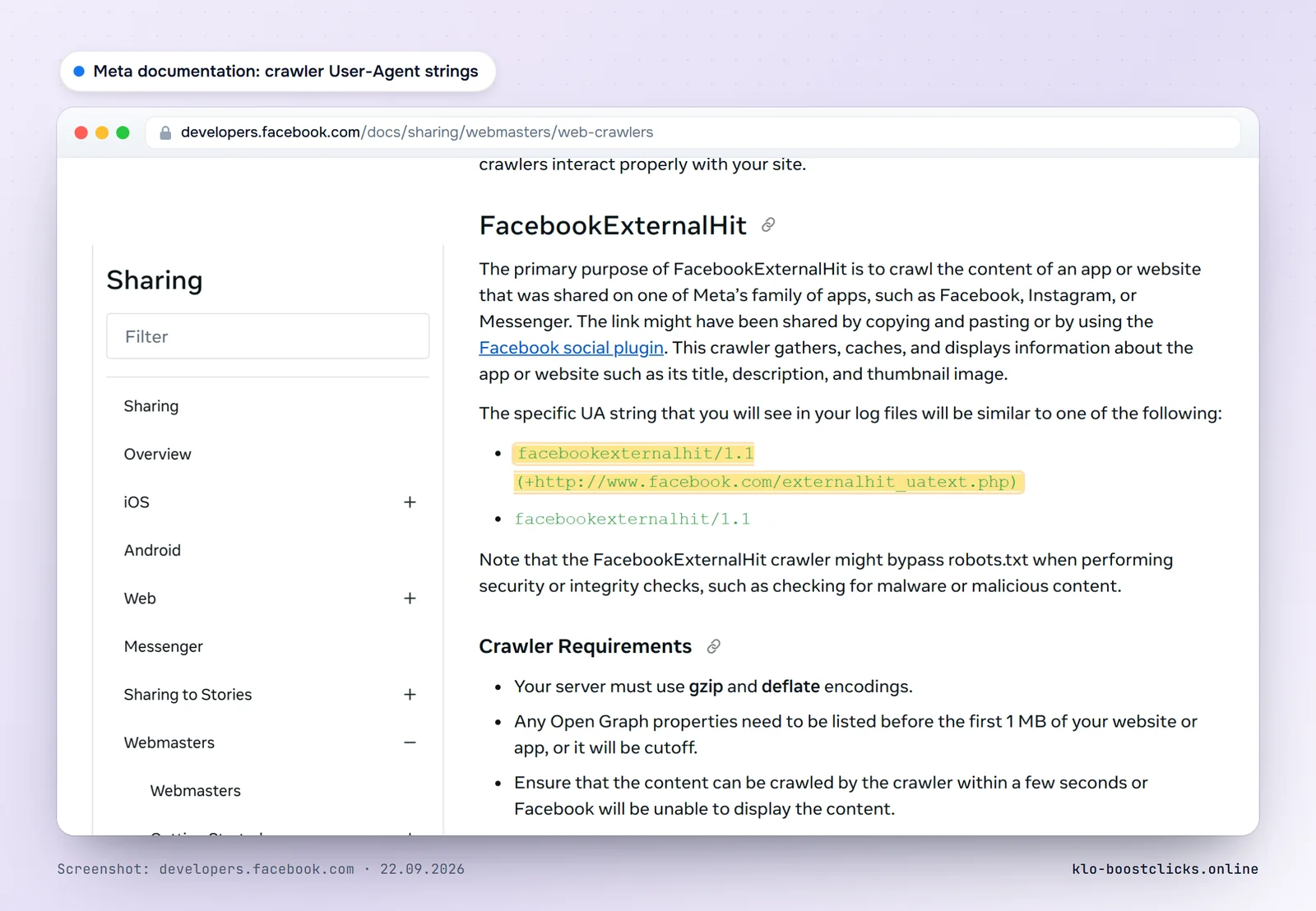Copy anchor link beside Crawler Requirements heading
This screenshot has width=1316, height=911.
pos(714,647)
